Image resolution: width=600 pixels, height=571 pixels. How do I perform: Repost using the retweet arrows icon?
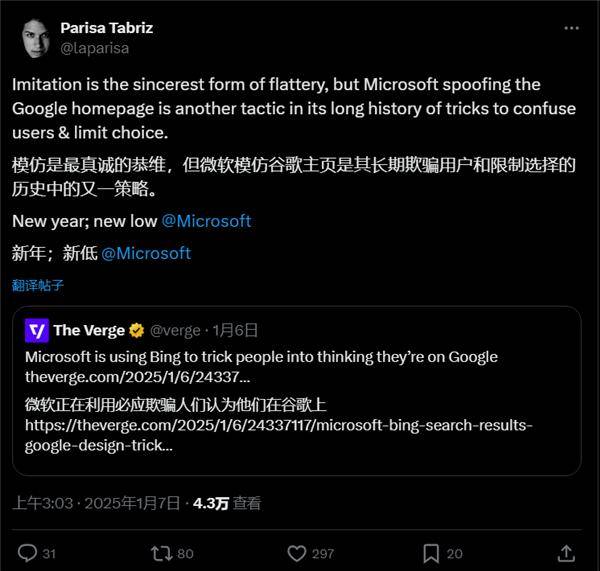(x=161, y=553)
